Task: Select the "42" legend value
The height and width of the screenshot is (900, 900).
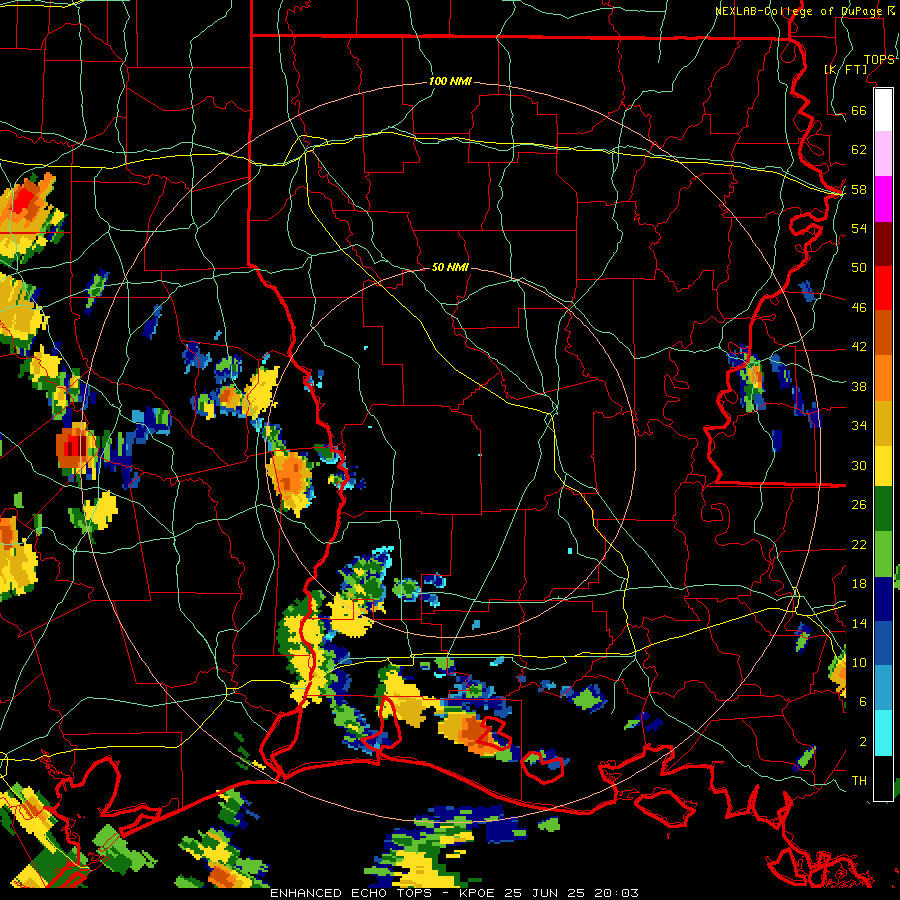Action: tap(859, 347)
